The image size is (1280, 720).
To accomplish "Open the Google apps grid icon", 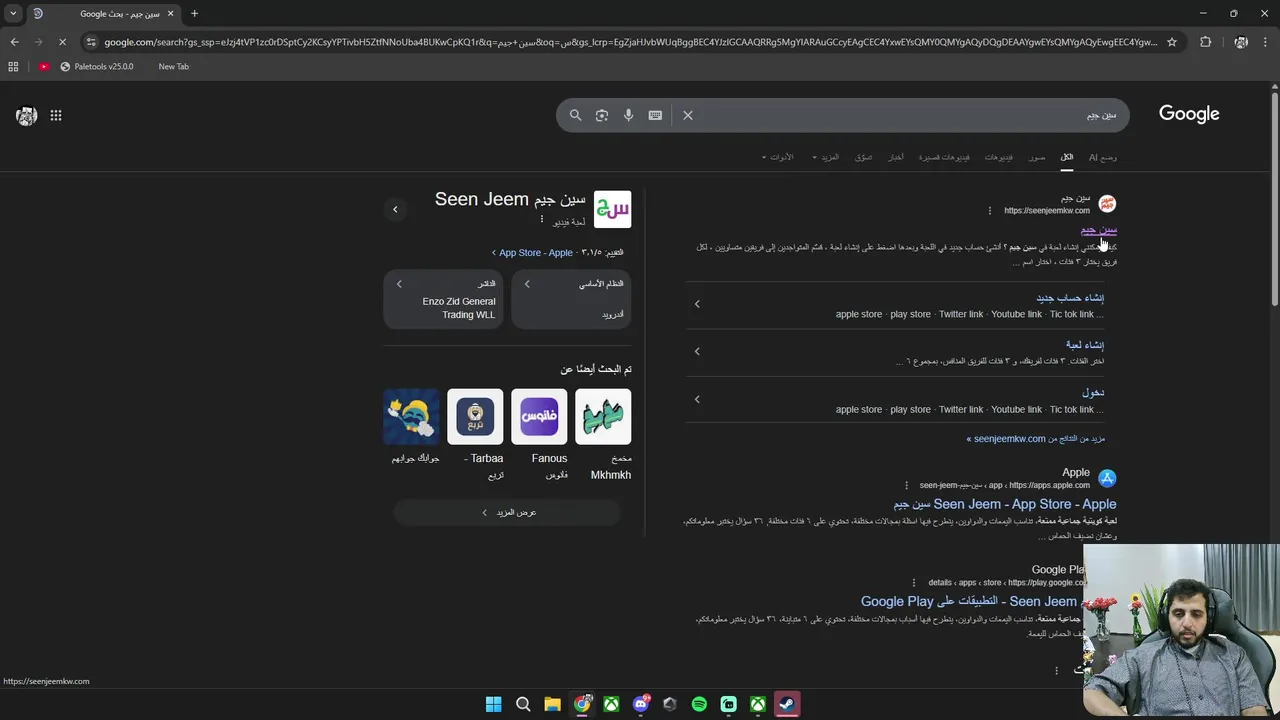I will tap(56, 115).
